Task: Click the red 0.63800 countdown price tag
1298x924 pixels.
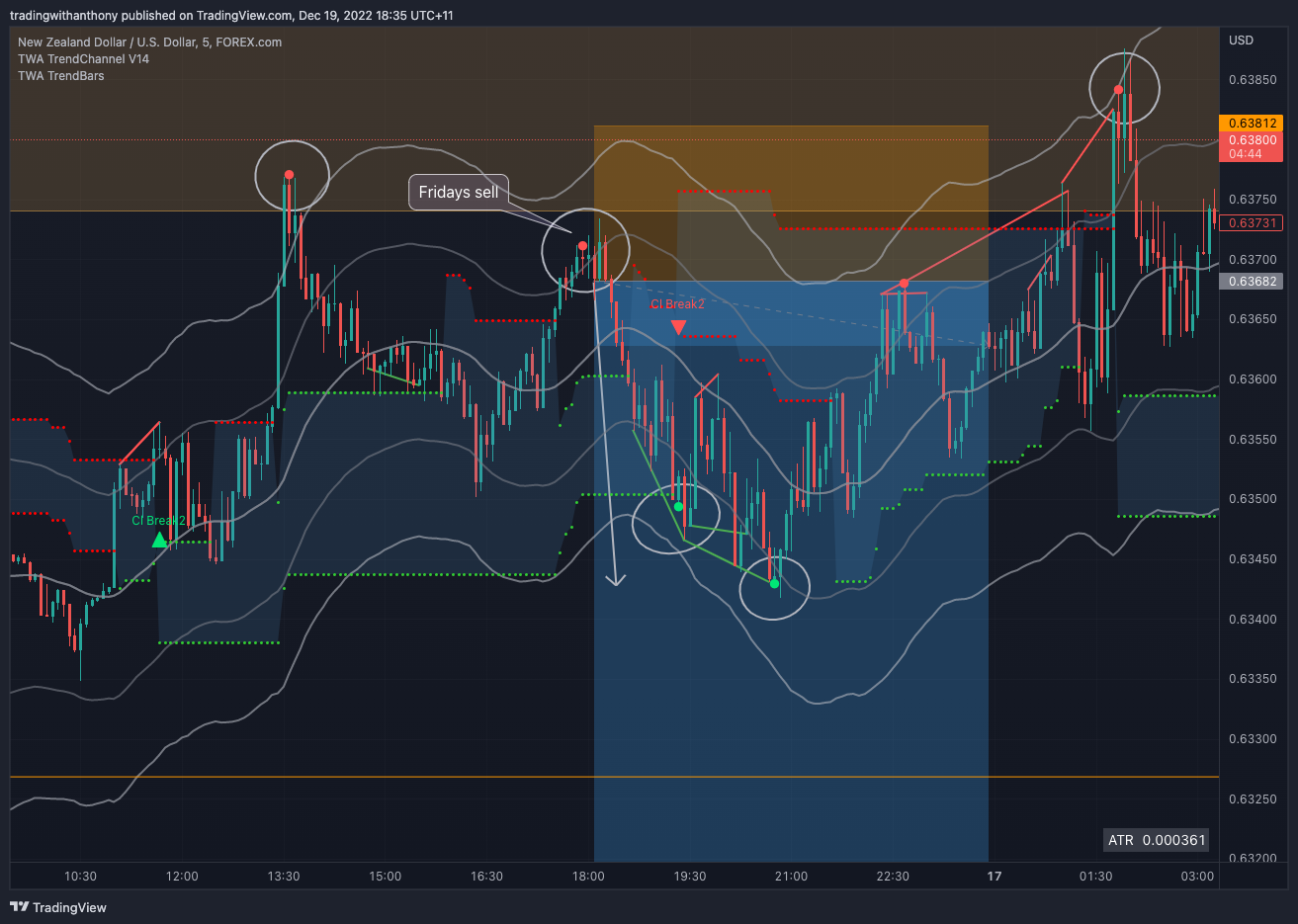Action: tap(1252, 146)
